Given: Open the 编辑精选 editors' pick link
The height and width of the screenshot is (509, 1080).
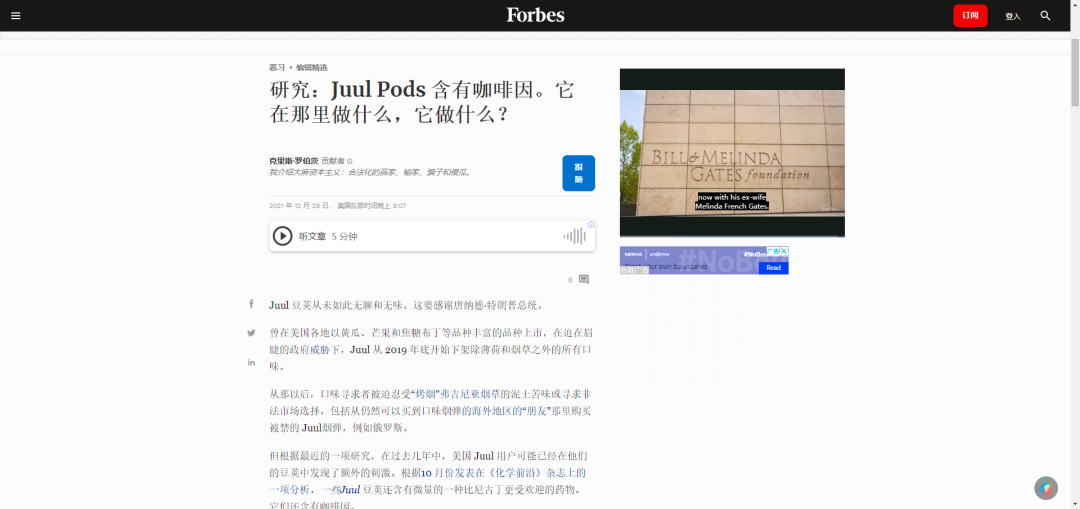Looking at the screenshot, I should click(x=312, y=67).
